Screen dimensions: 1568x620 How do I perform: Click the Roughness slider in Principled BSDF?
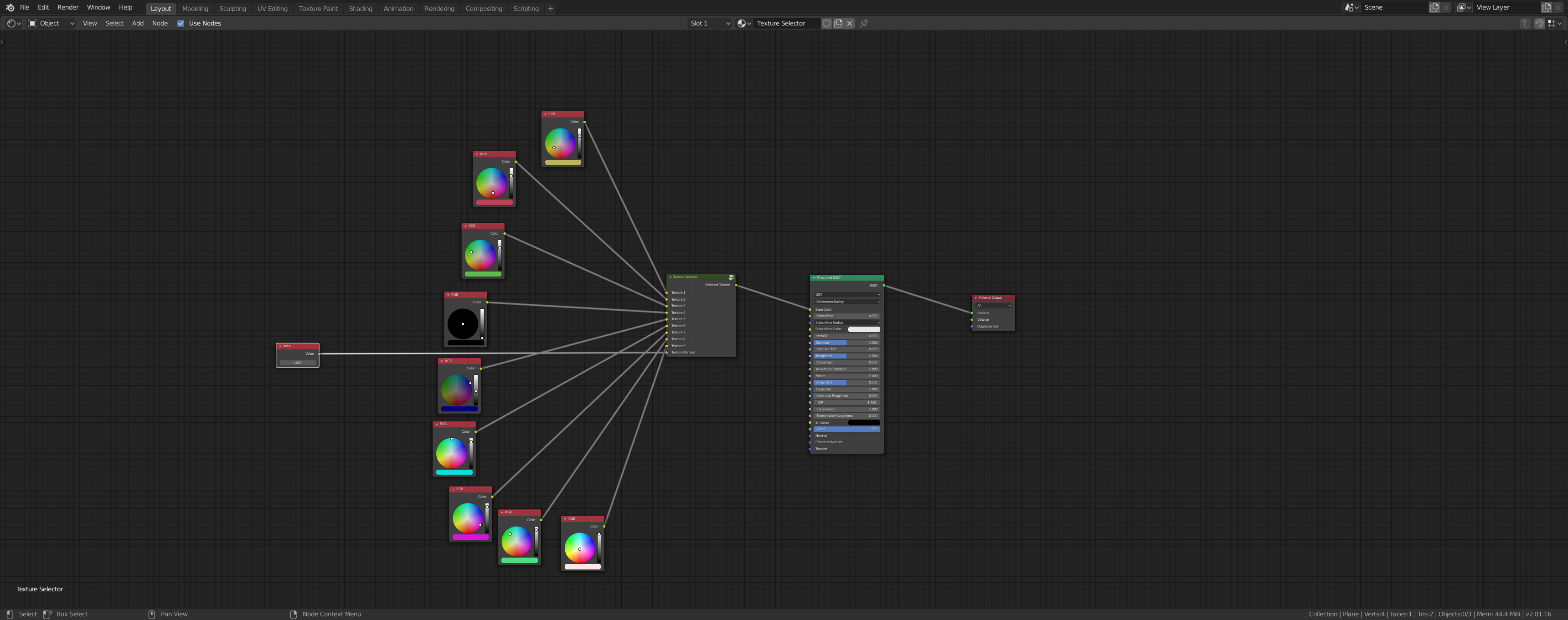point(847,356)
